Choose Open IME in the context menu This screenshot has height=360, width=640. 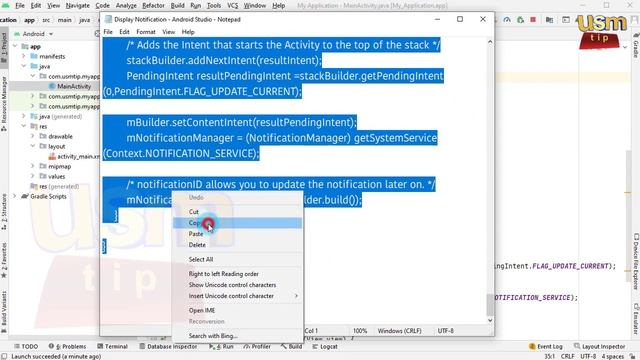pyautogui.click(x=237, y=310)
